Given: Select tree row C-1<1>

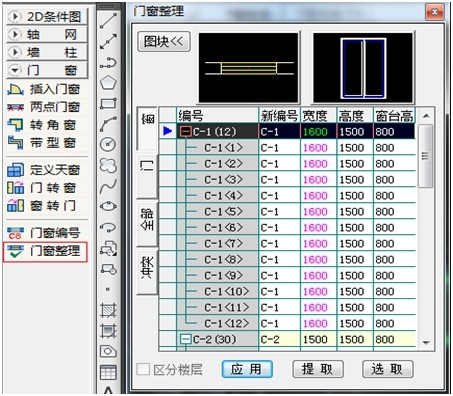Looking at the screenshot, I should point(224,148).
